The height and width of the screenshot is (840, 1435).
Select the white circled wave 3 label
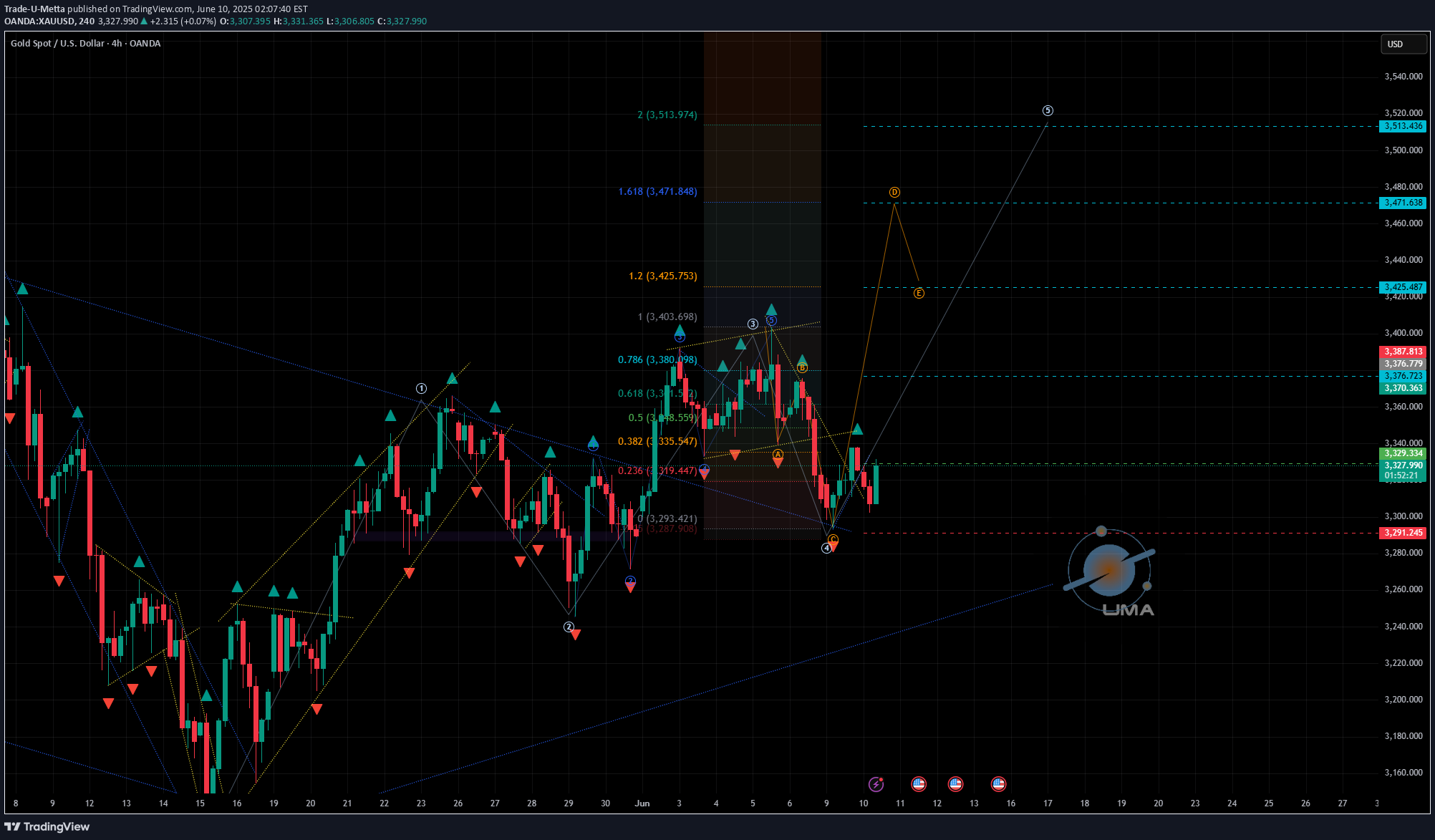753,324
